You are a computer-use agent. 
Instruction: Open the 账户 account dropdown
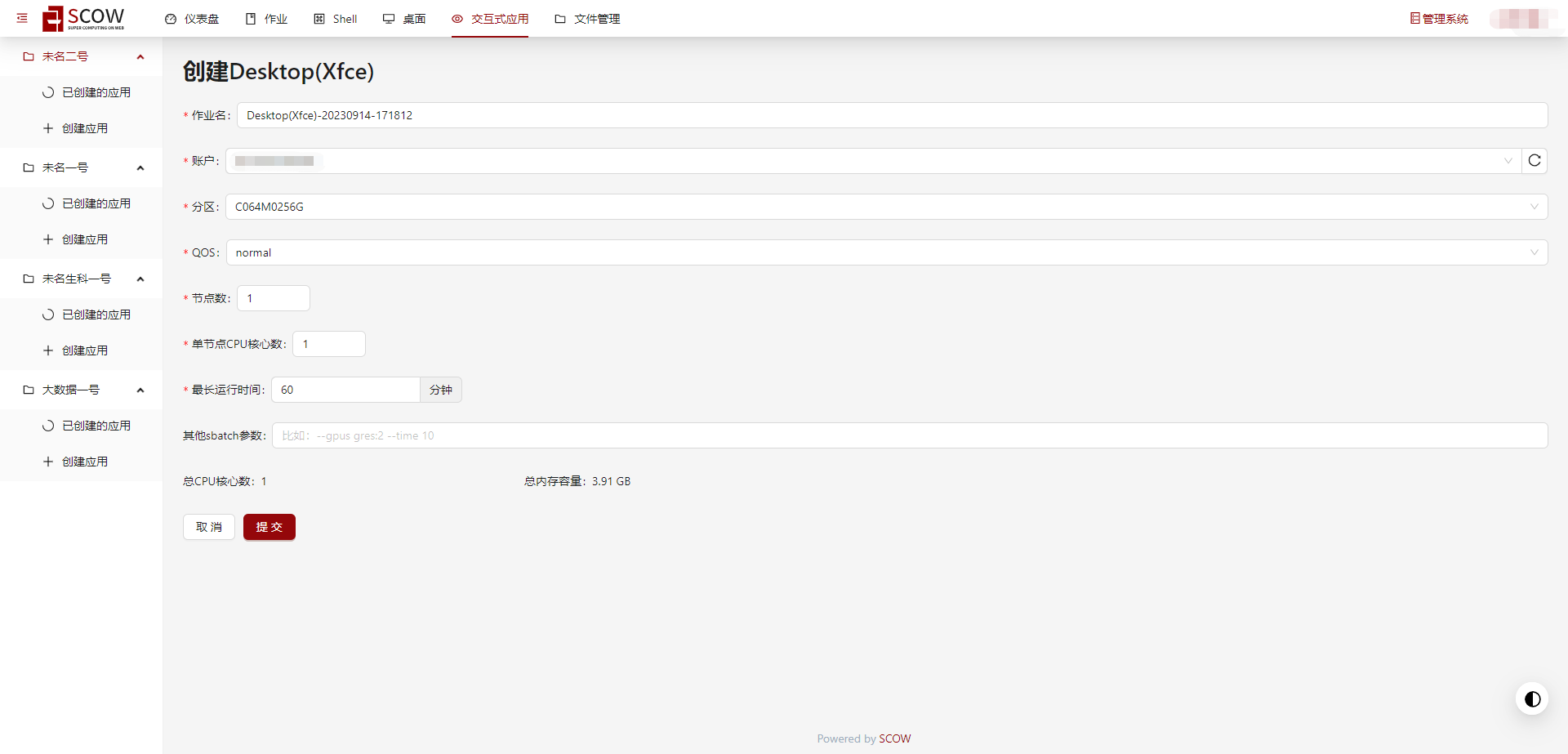[x=872, y=161]
